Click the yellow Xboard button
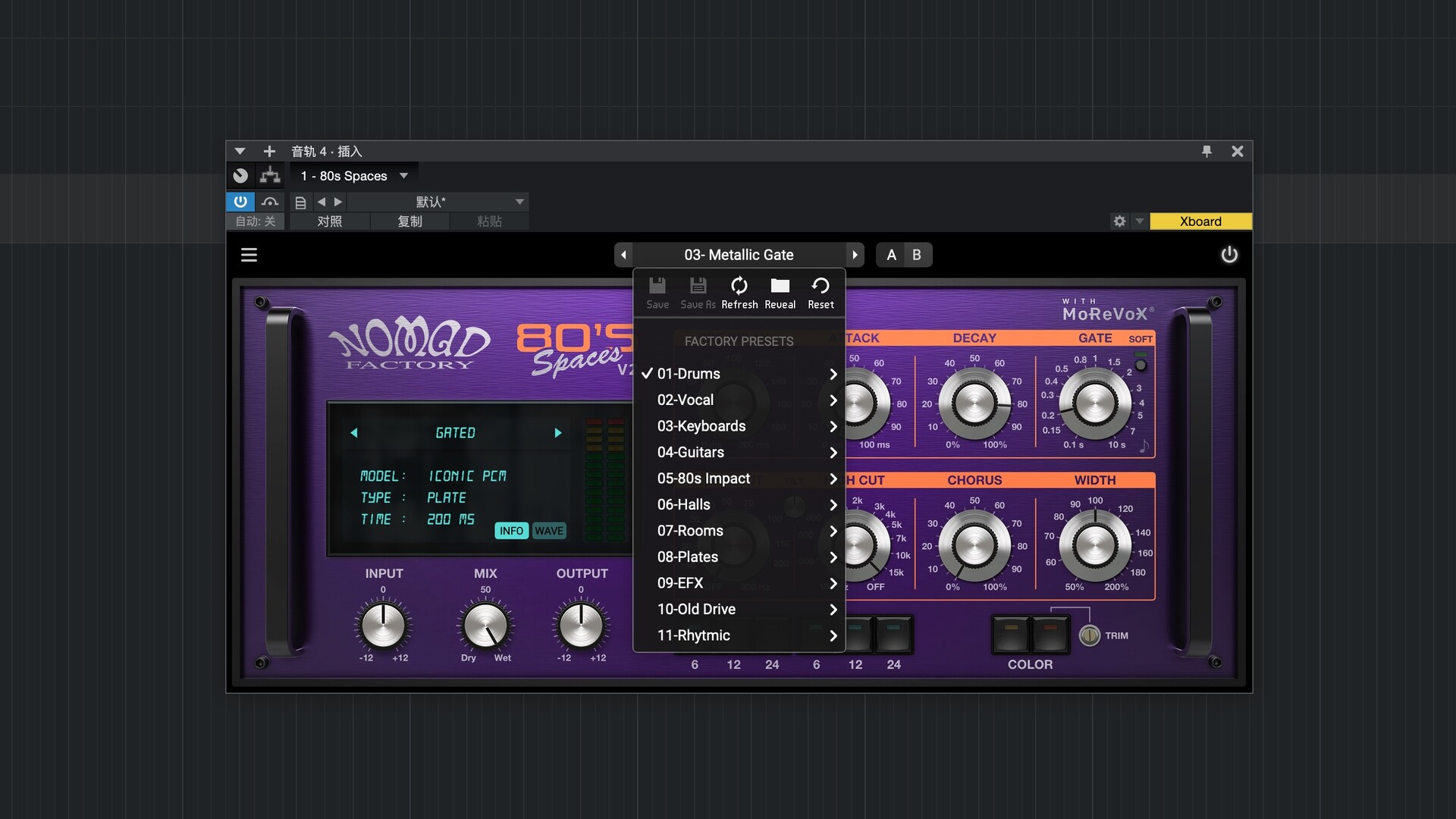The height and width of the screenshot is (819, 1456). coord(1200,221)
